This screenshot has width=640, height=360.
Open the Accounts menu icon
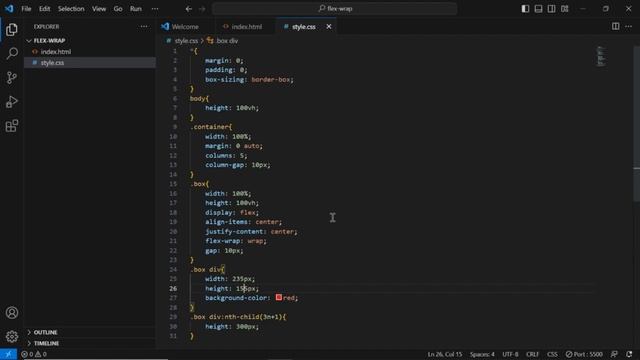(12, 313)
